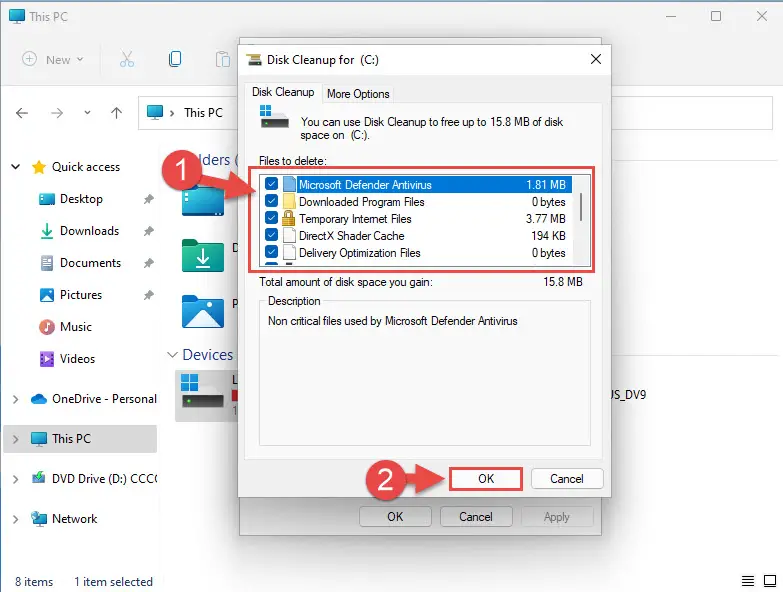
Task: Go up one folder level arrow
Action: click(x=116, y=113)
